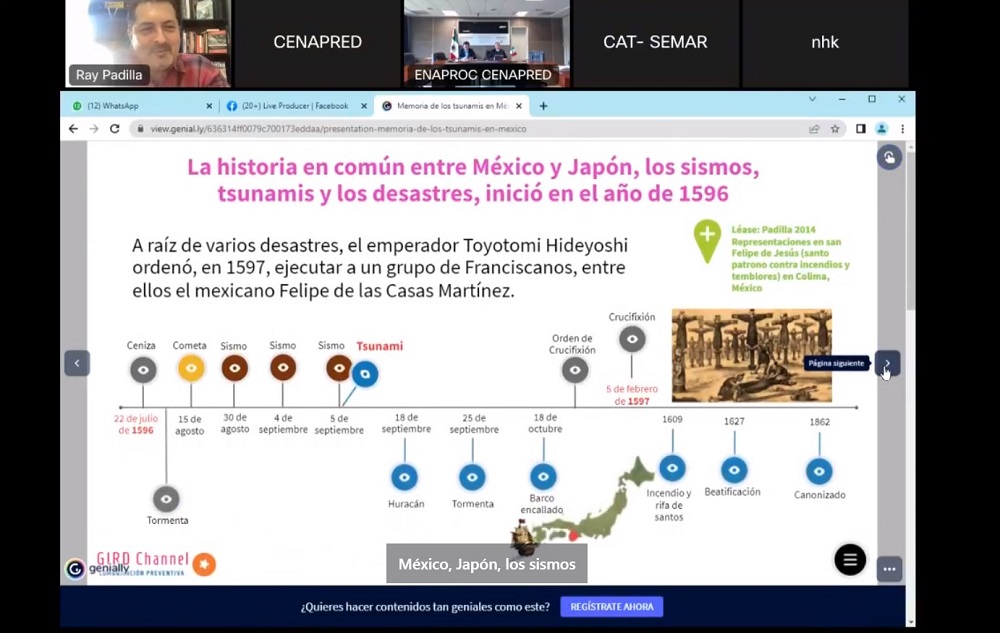Bookmark this page using the star icon
The width and height of the screenshot is (1000, 633).
click(835, 129)
